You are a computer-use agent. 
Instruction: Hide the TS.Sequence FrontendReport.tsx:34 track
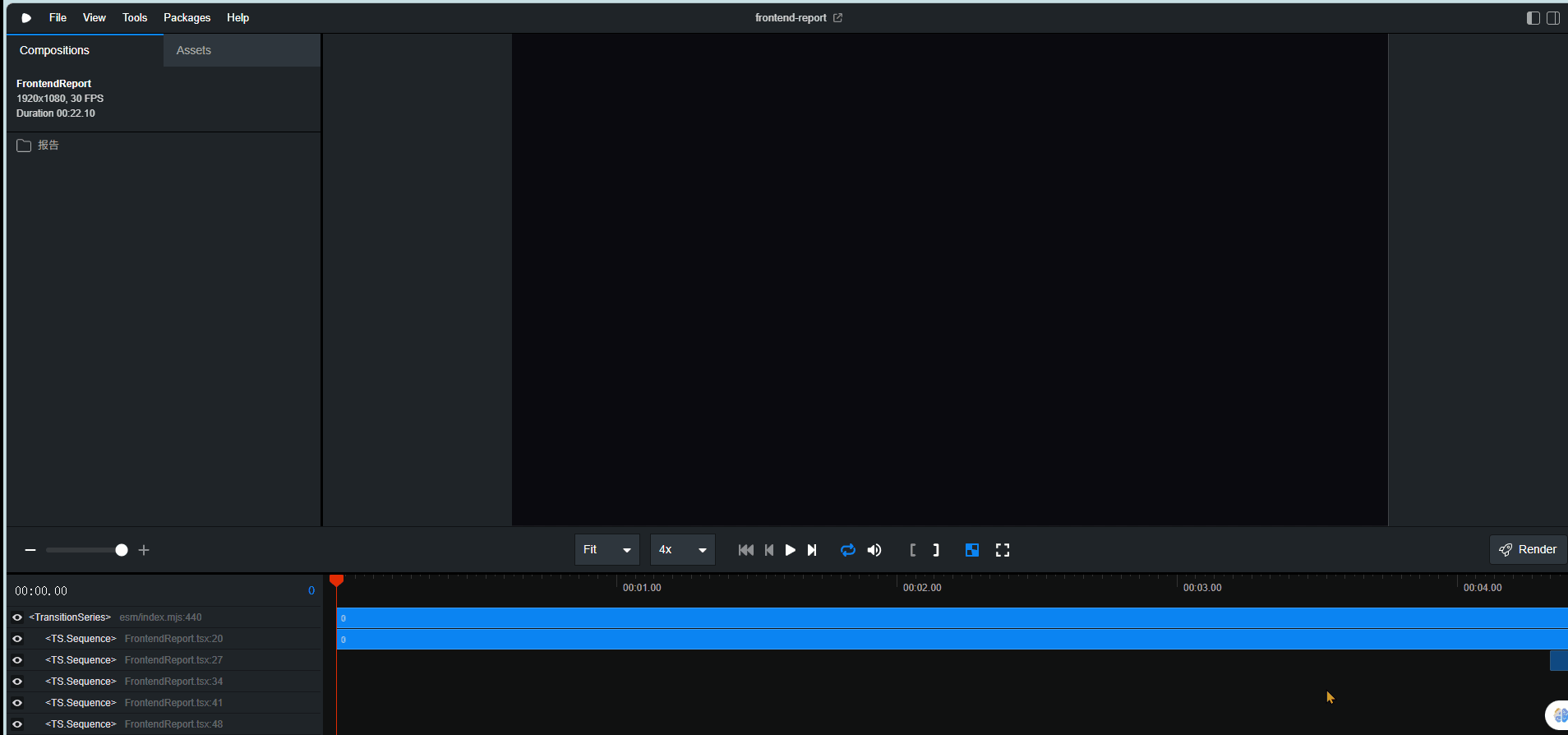(x=17, y=682)
